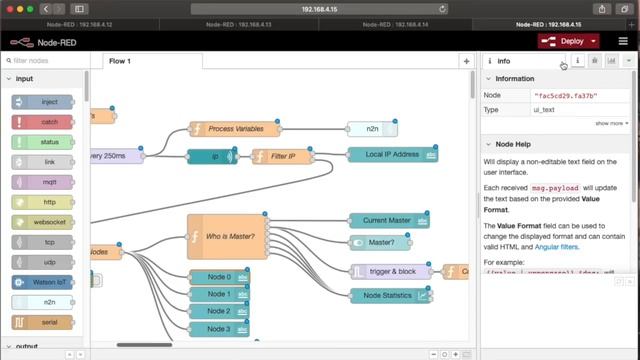Switch to browser tab Node-RED 192.168.4.14
Viewport: 640px width, 360px height.
click(x=395, y=24)
